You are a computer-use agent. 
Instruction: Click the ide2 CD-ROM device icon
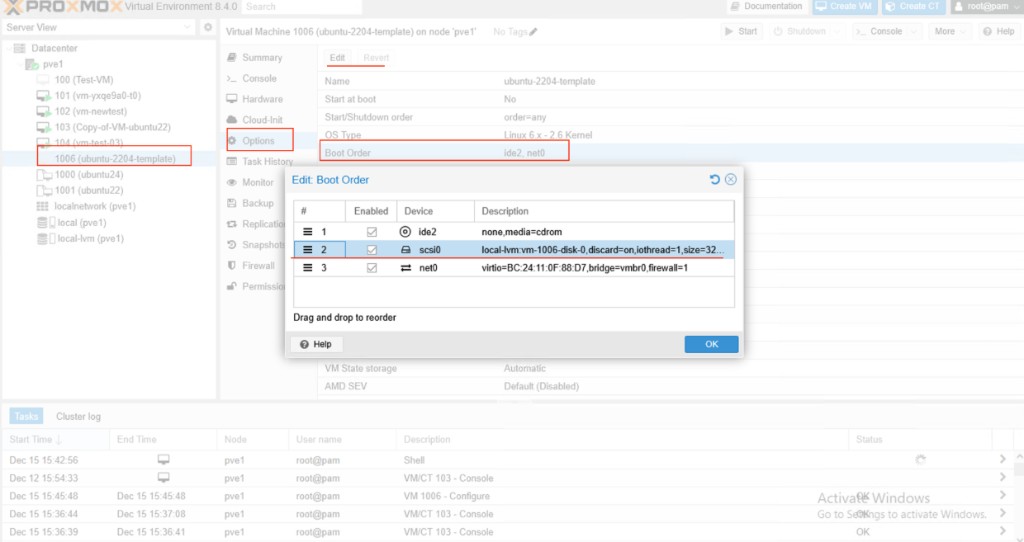[x=405, y=232]
